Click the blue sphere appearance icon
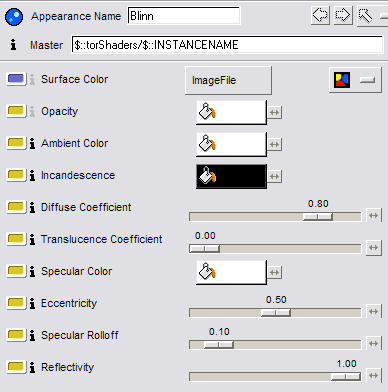Image resolution: width=388 pixels, height=392 pixels. 14,17
